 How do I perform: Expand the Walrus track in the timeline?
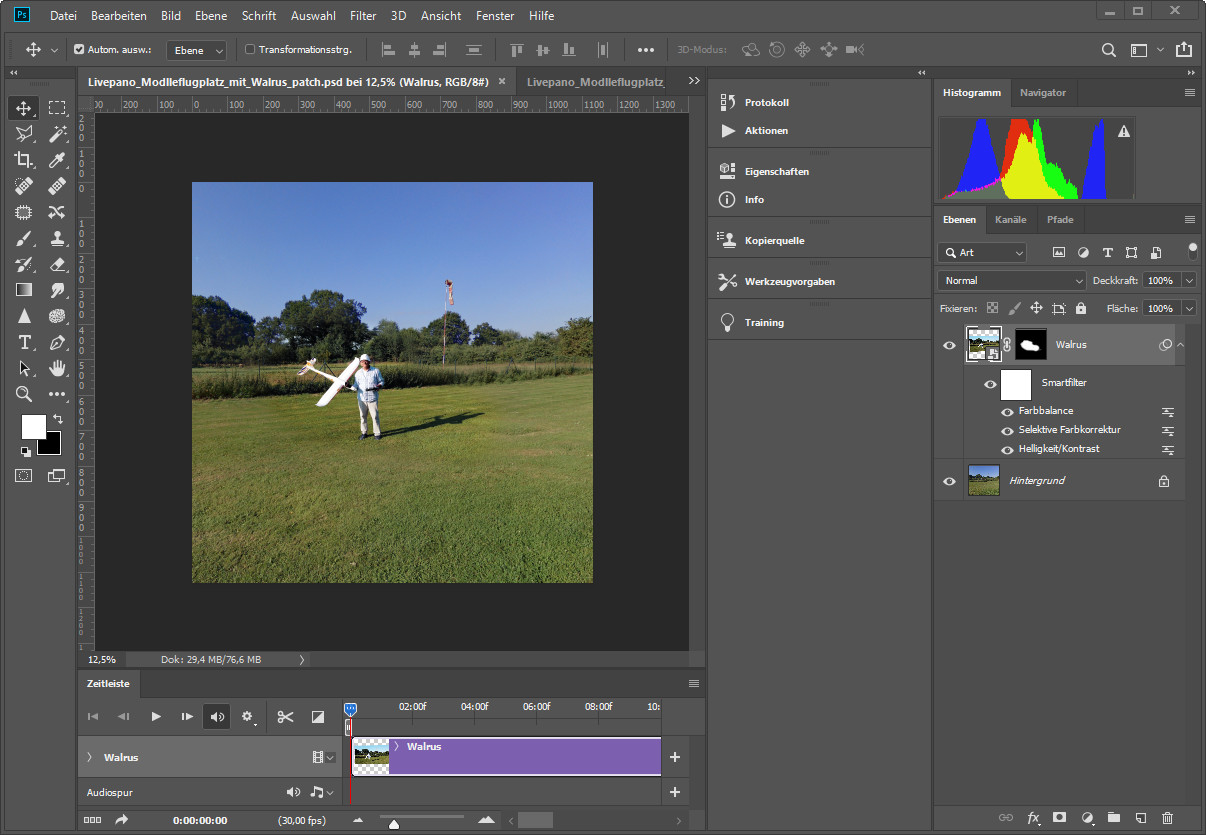(x=89, y=758)
